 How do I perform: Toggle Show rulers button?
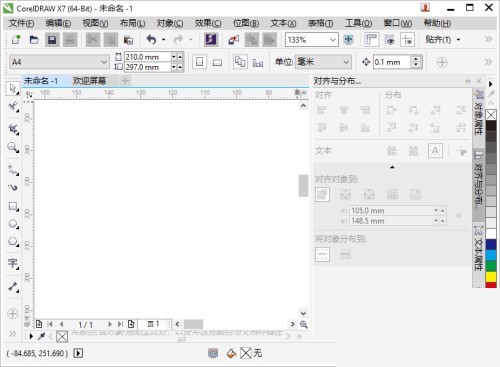[x=371, y=40]
